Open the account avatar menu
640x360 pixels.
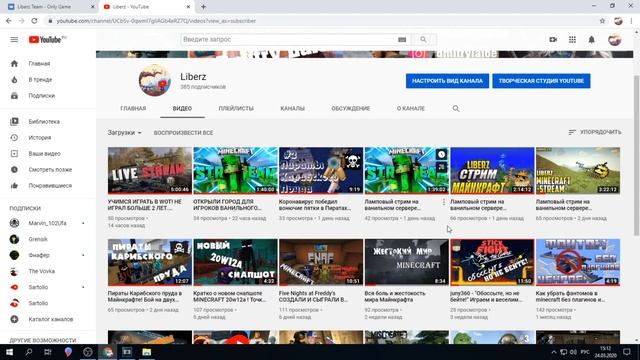point(614,40)
